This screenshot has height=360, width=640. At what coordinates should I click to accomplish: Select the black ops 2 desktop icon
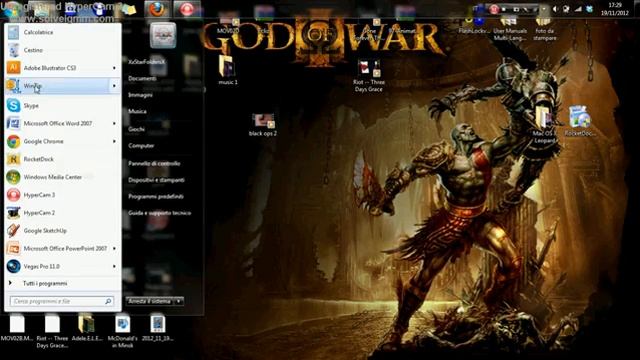(x=263, y=125)
